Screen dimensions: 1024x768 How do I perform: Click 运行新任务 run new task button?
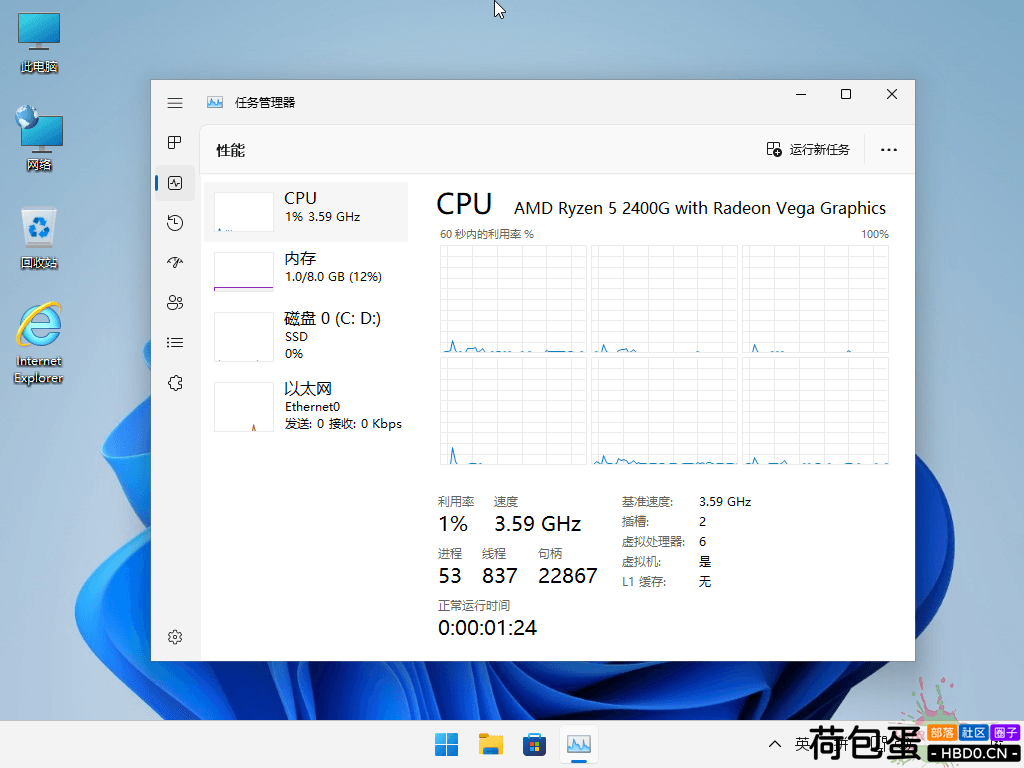(808, 150)
